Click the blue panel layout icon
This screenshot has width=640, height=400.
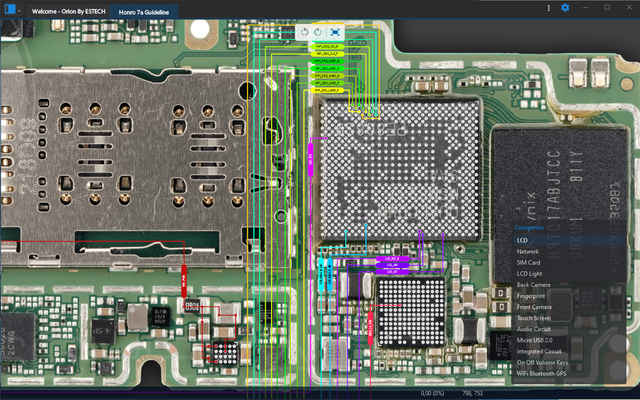click(x=8, y=9)
